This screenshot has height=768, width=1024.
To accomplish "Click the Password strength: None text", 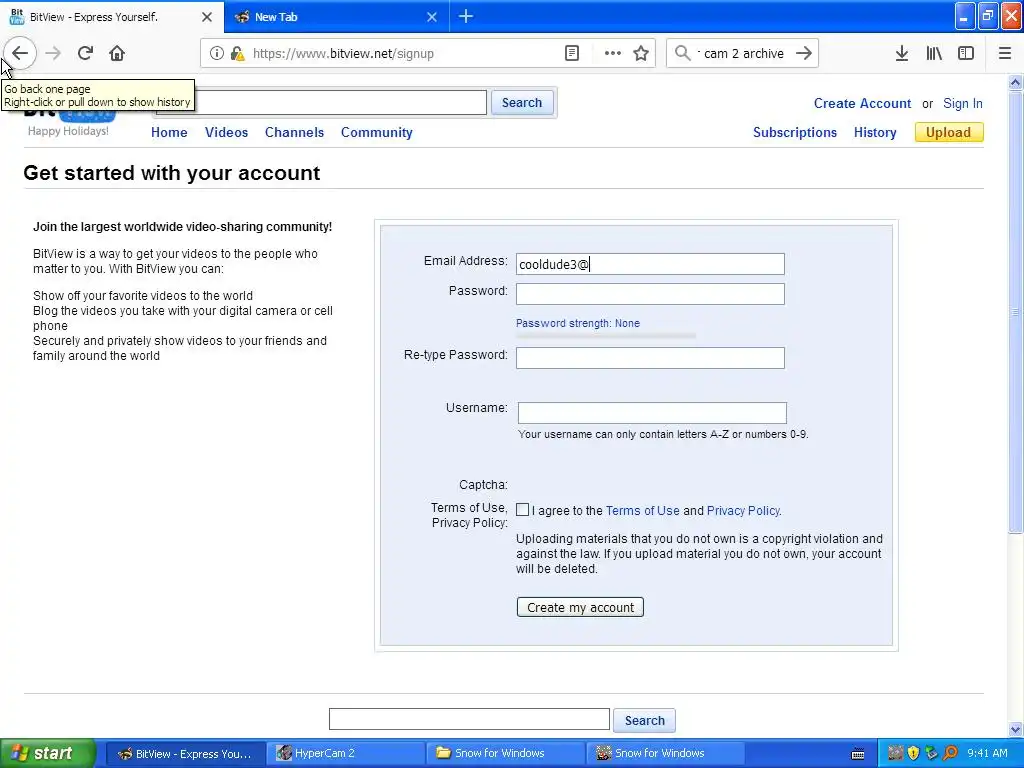I will pos(578,323).
